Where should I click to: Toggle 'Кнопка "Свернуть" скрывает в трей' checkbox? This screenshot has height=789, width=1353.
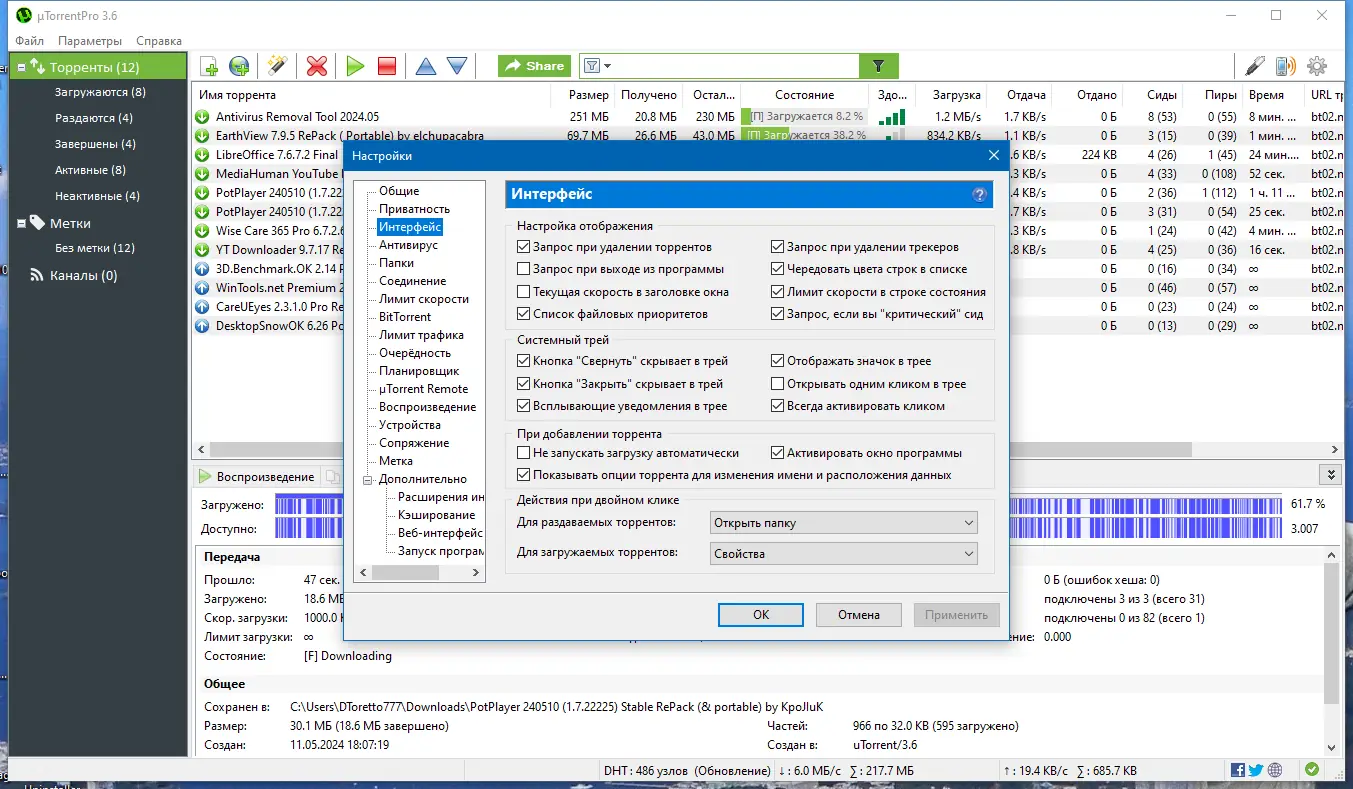(x=524, y=361)
